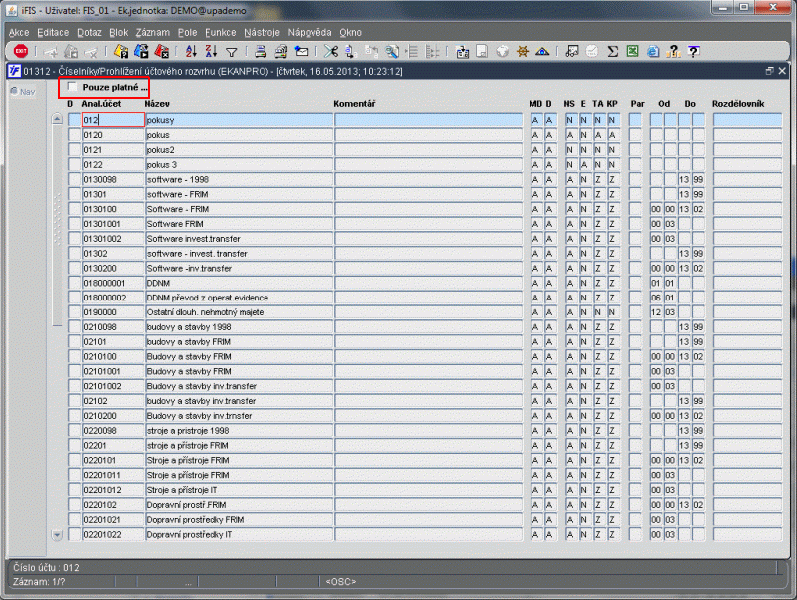This screenshot has width=797, height=600.
Task: Select row 'budovy a stavby 1998'
Action: (x=239, y=326)
